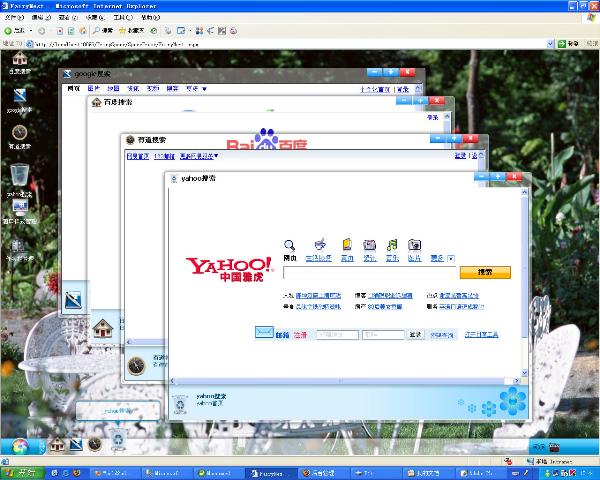The height and width of the screenshot is (480, 600).
Task: Click the IE Back button
Action: tap(14, 31)
